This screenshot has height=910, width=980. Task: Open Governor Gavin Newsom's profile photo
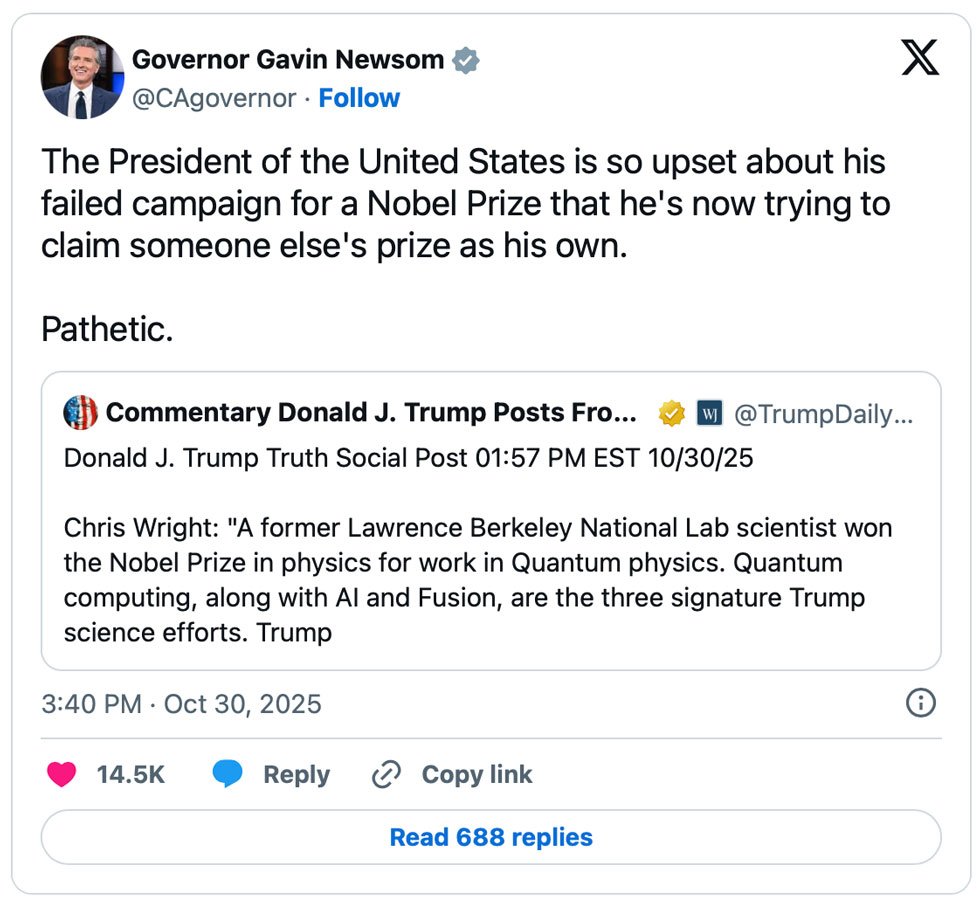81,77
